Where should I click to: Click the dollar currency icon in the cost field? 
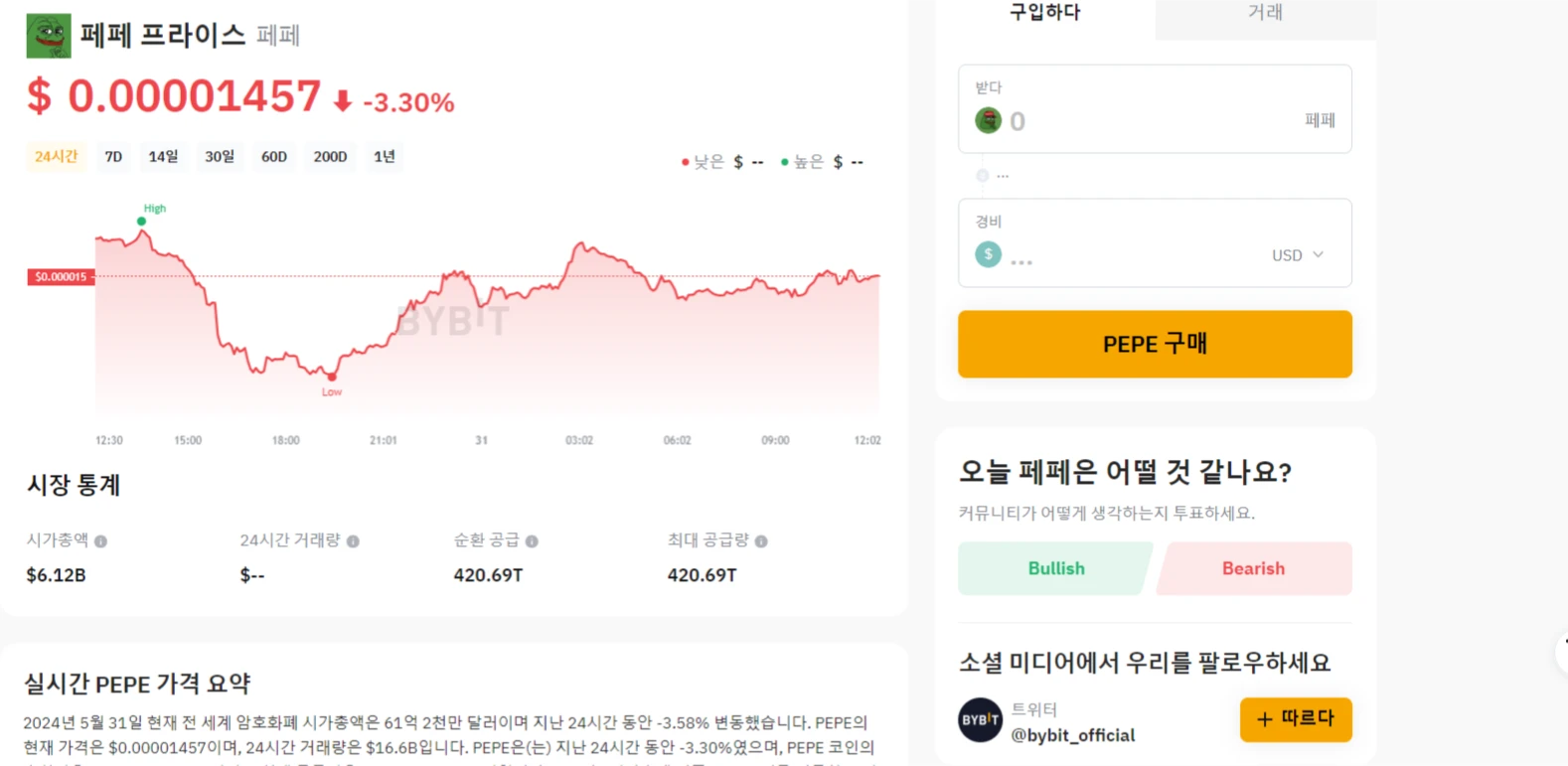[988, 254]
